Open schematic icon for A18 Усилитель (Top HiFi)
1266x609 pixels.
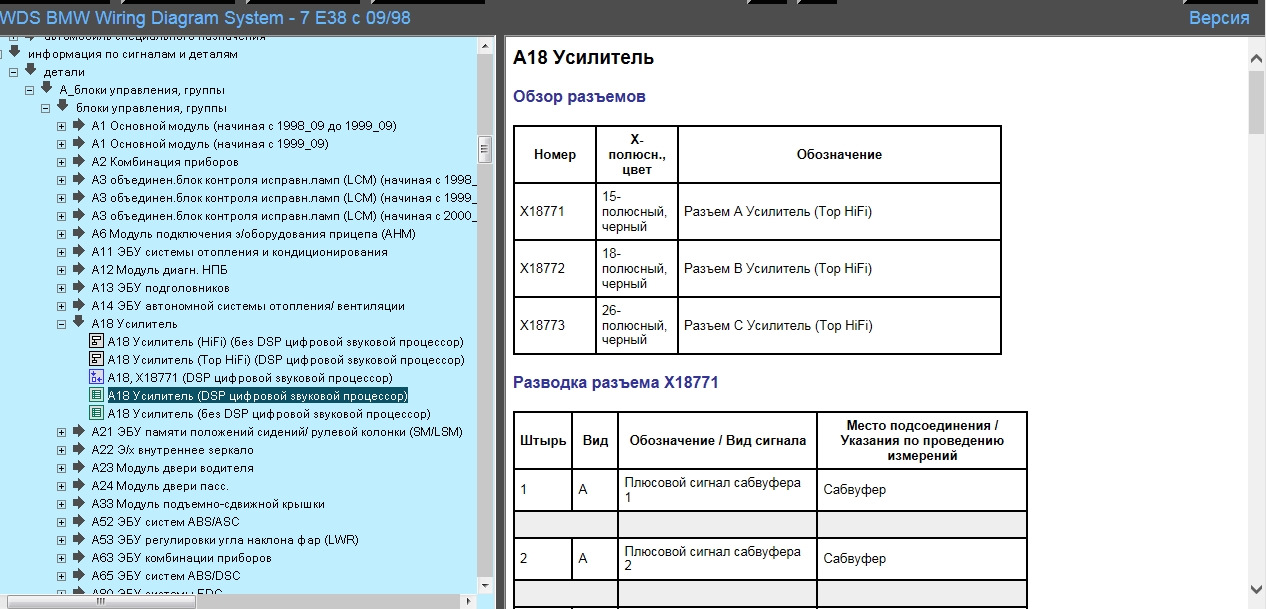coord(97,360)
